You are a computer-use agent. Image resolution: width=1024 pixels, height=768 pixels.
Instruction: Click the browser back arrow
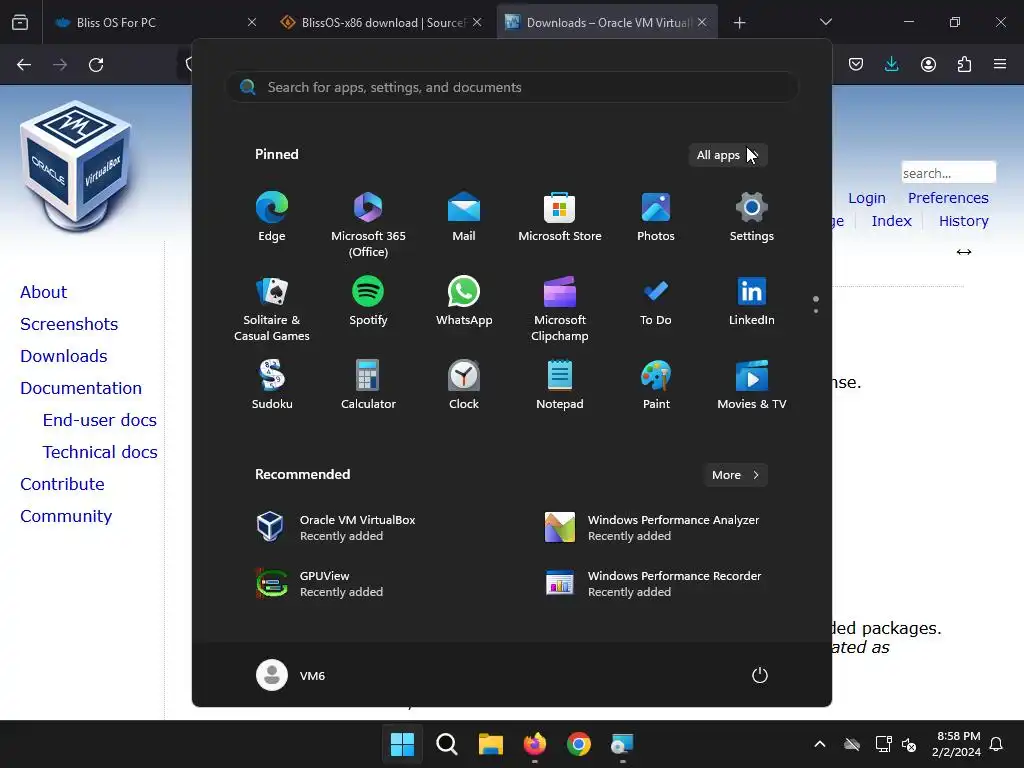tap(24, 65)
